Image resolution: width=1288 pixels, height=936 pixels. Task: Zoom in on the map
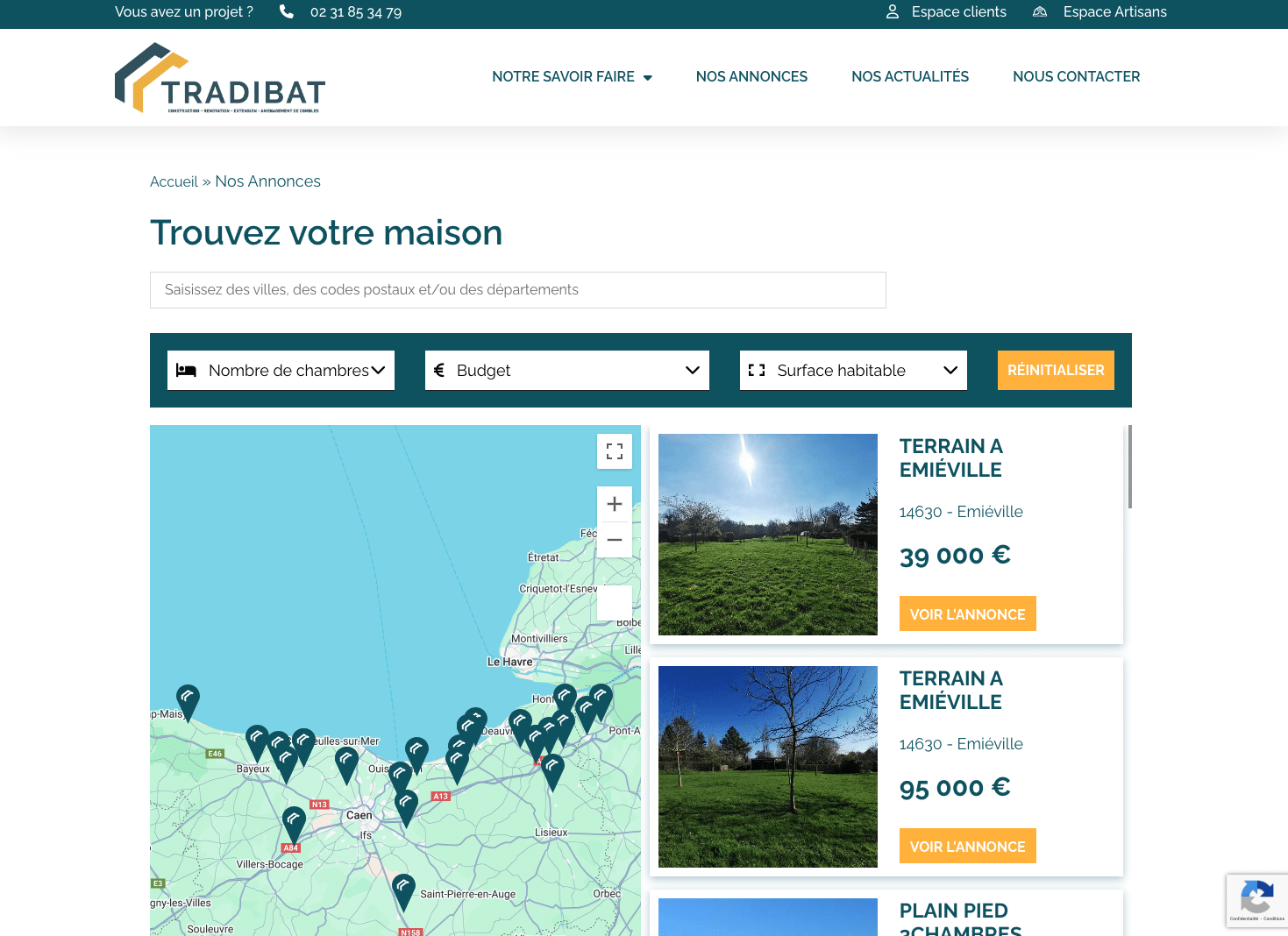[615, 504]
